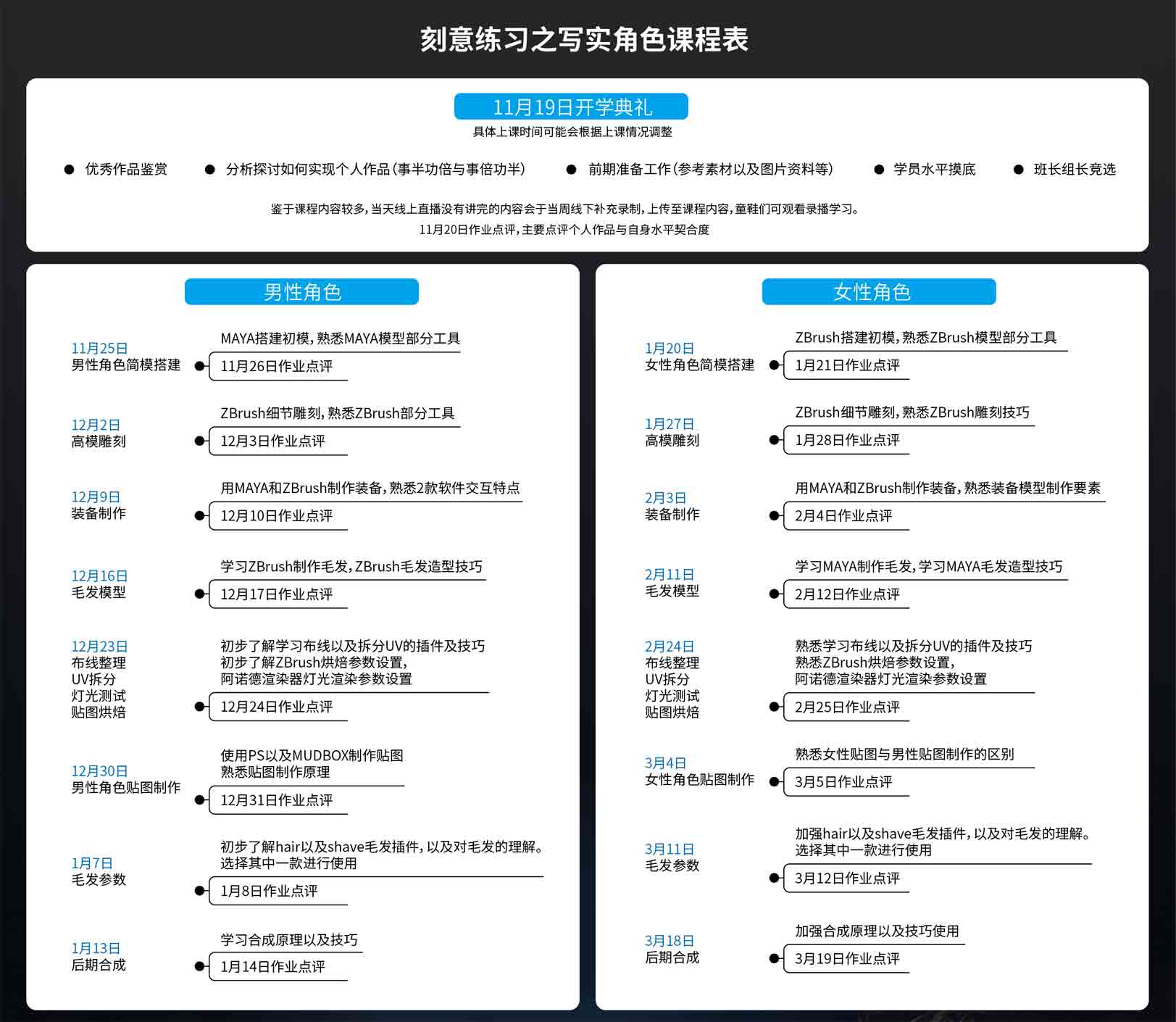This screenshot has height=1022, width=1176.
Task: Click the bullet item 分析探讨如何实现个人作品
Action: pyautogui.click(x=375, y=169)
